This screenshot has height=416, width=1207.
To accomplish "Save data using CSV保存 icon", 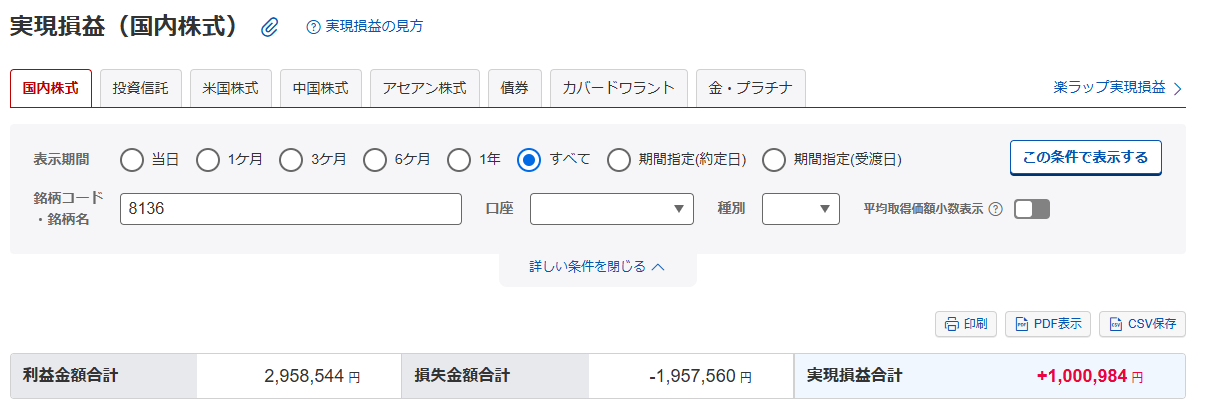I will pos(1115,324).
